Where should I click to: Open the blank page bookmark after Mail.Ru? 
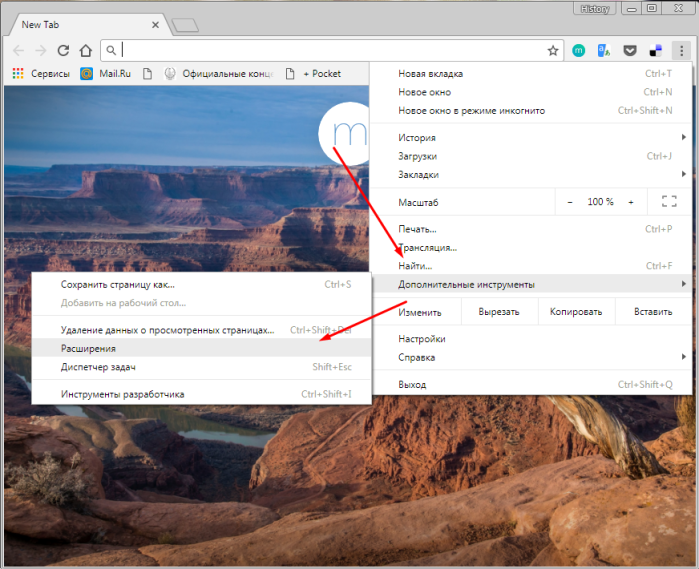pyautogui.click(x=147, y=74)
